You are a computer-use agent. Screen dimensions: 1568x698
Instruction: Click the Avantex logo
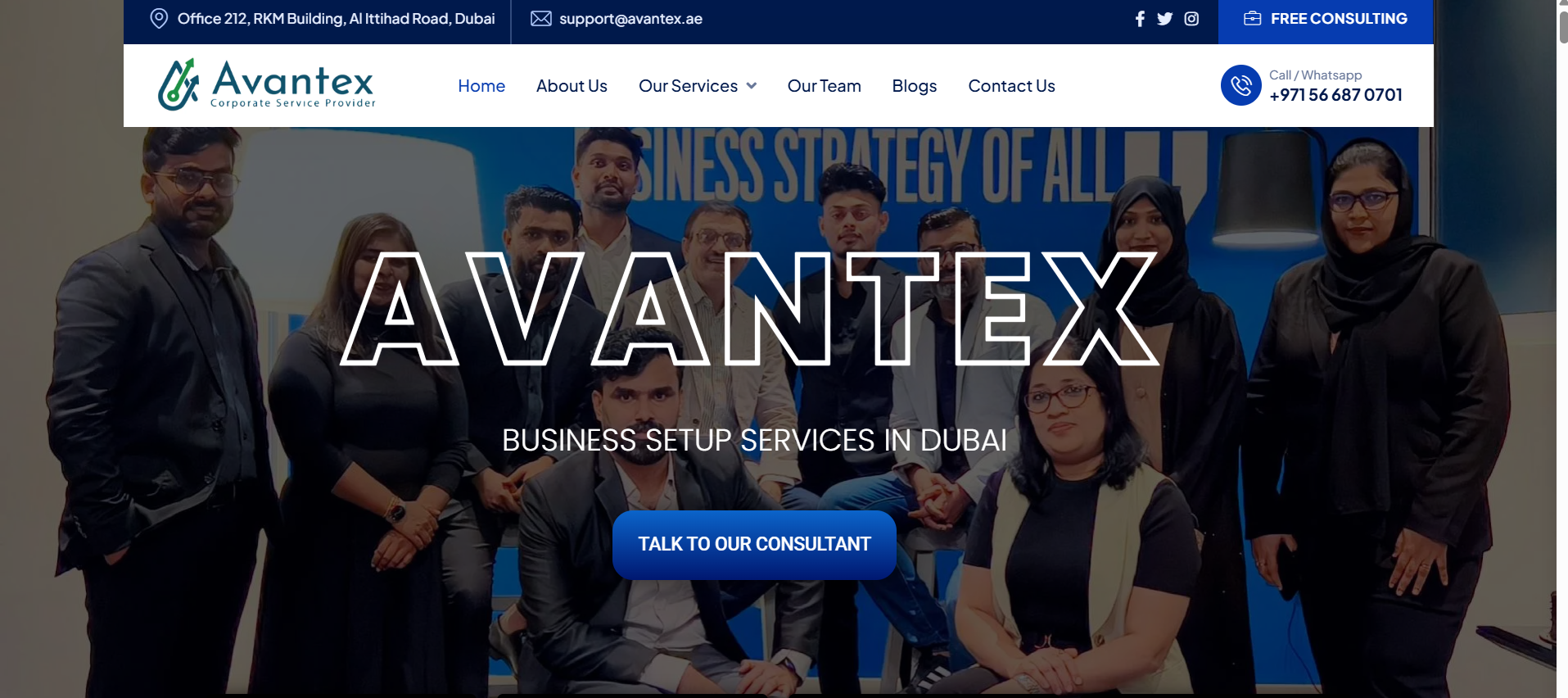pos(266,84)
